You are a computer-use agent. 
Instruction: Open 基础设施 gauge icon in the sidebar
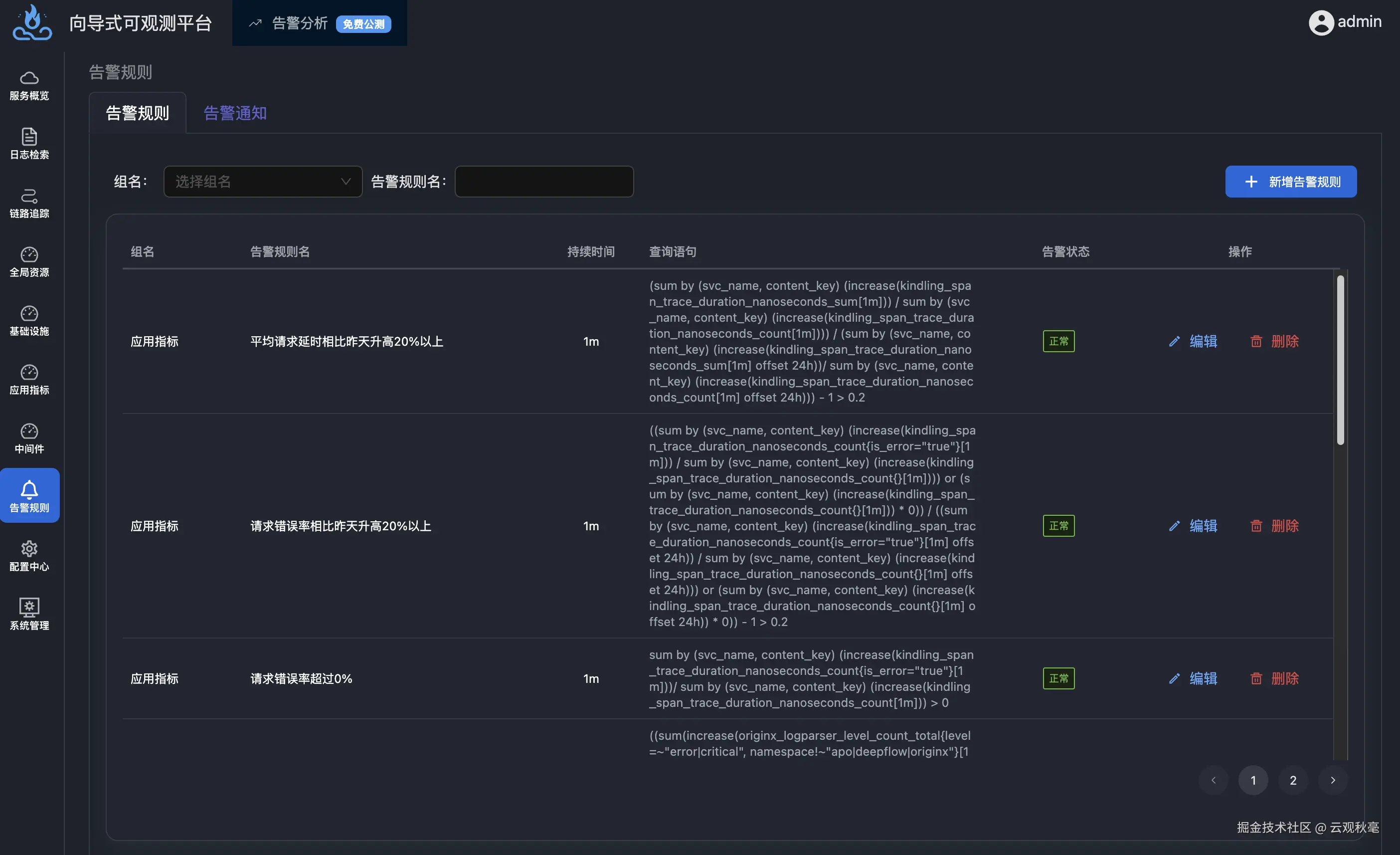(x=29, y=321)
